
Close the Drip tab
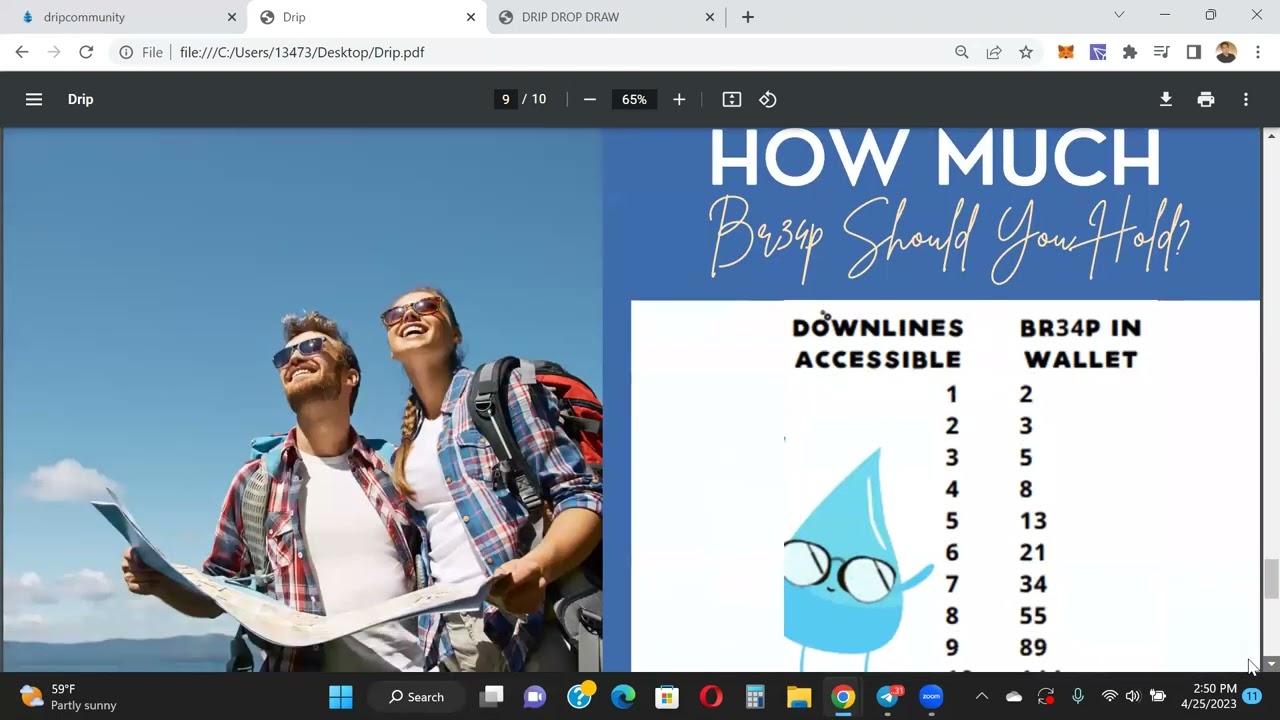coord(470,17)
